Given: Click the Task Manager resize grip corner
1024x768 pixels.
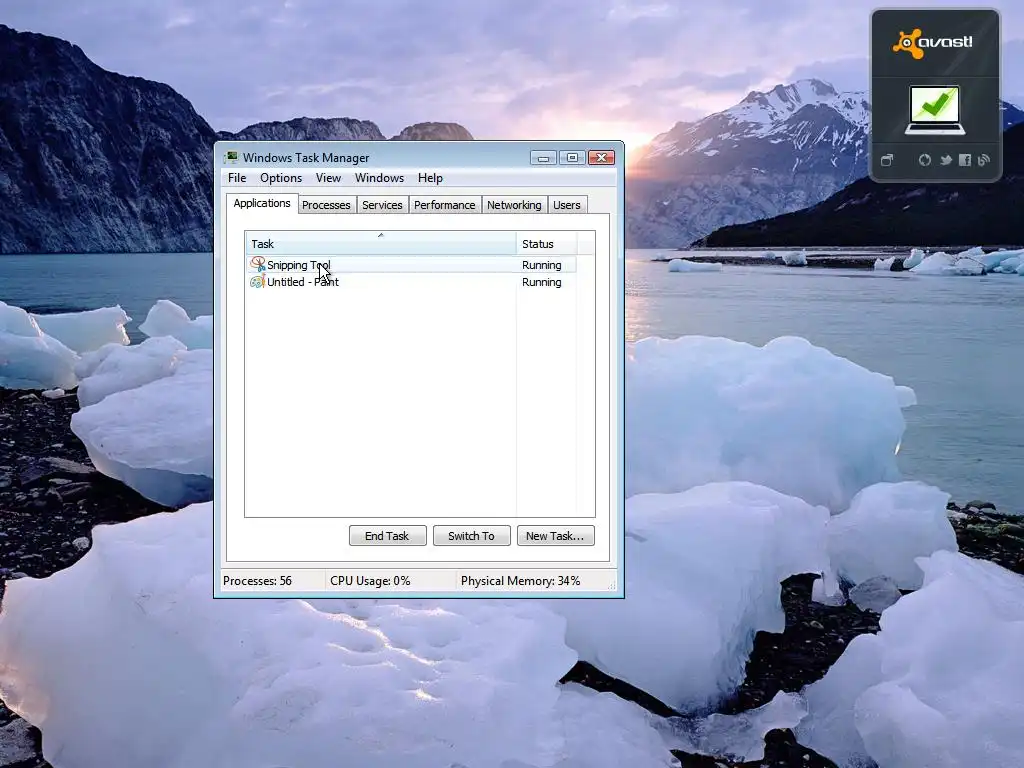Looking at the screenshot, I should pos(612,586).
